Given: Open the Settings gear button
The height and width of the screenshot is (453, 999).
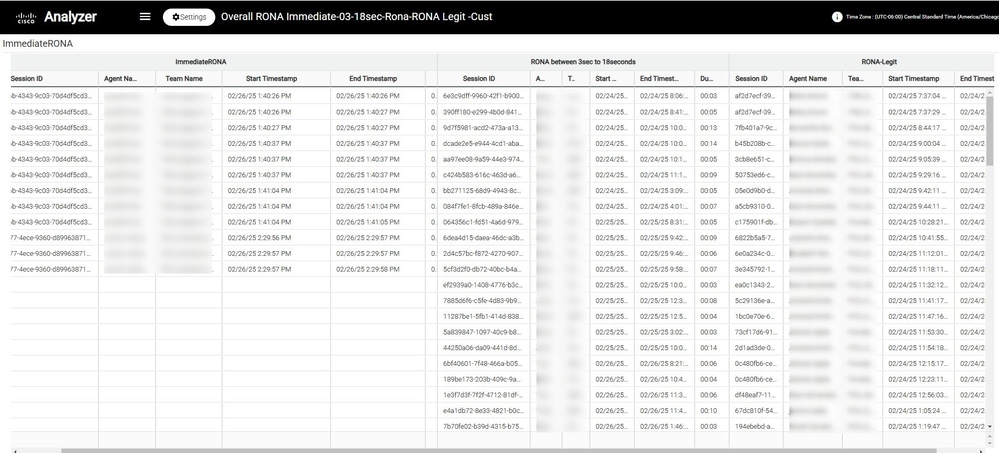Looking at the screenshot, I should tap(189, 17).
